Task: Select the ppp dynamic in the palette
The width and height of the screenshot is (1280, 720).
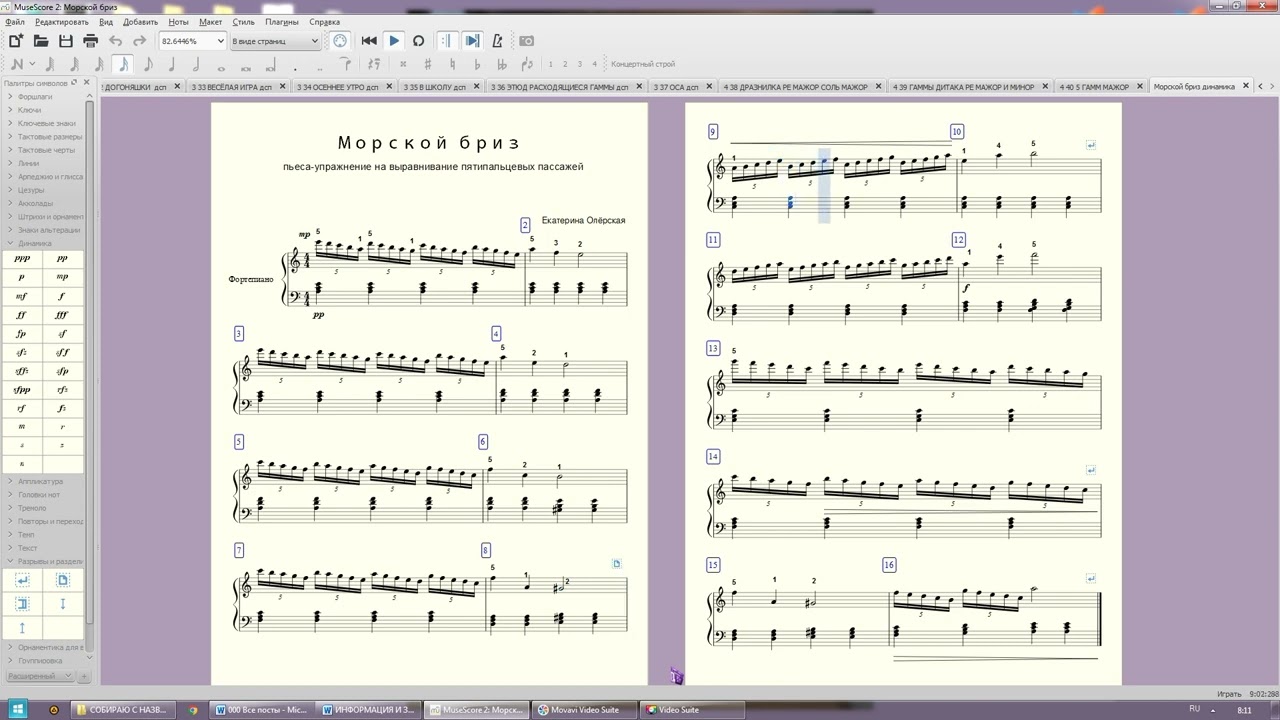Action: pos(21,257)
